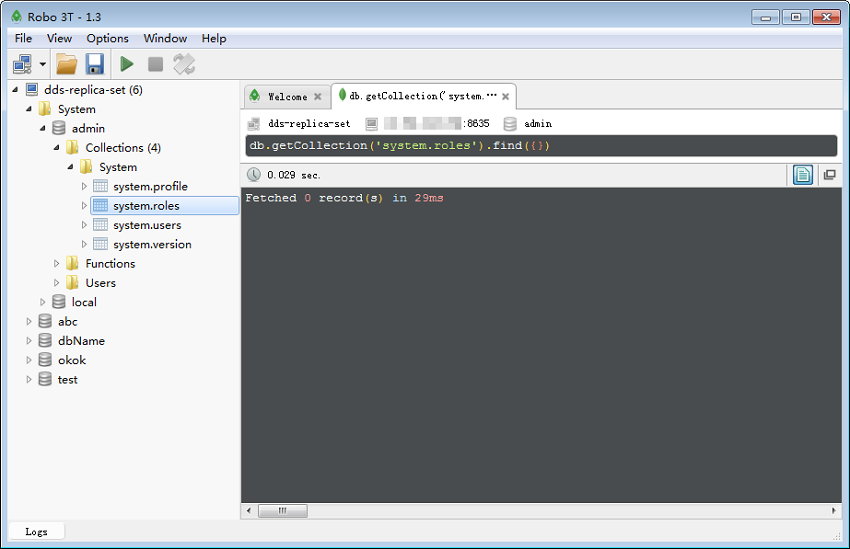Open the Window menu

(165, 38)
